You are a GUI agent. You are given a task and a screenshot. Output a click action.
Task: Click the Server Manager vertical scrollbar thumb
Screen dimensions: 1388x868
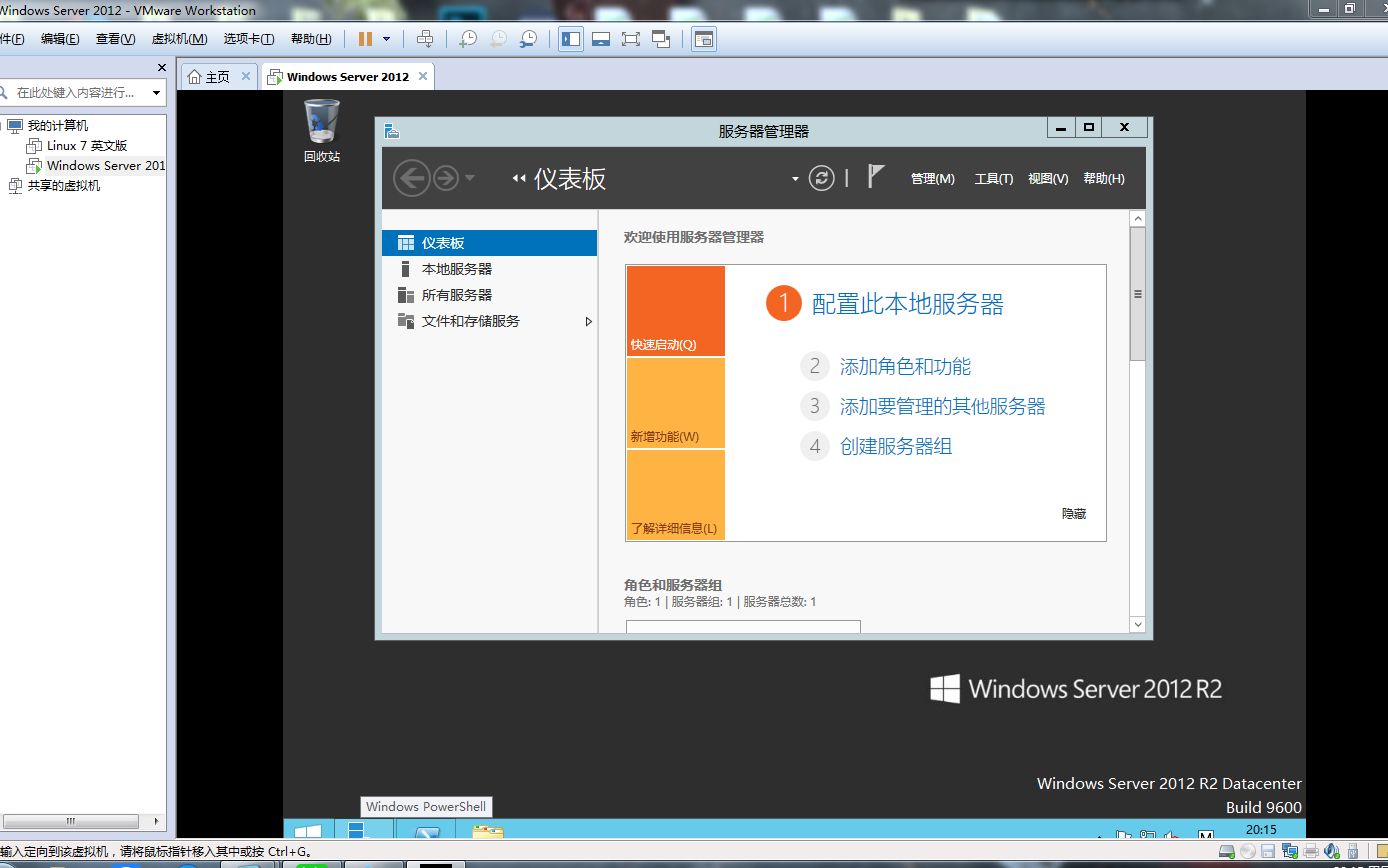(1138, 294)
